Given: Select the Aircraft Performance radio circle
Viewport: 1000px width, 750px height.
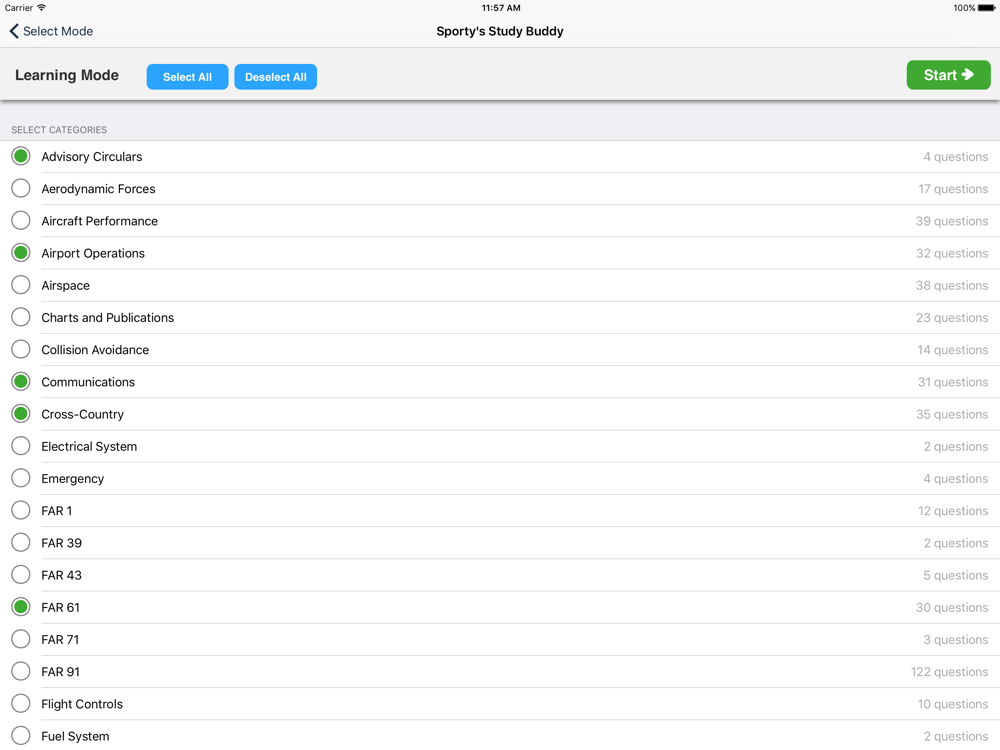Looking at the screenshot, I should point(21,221).
